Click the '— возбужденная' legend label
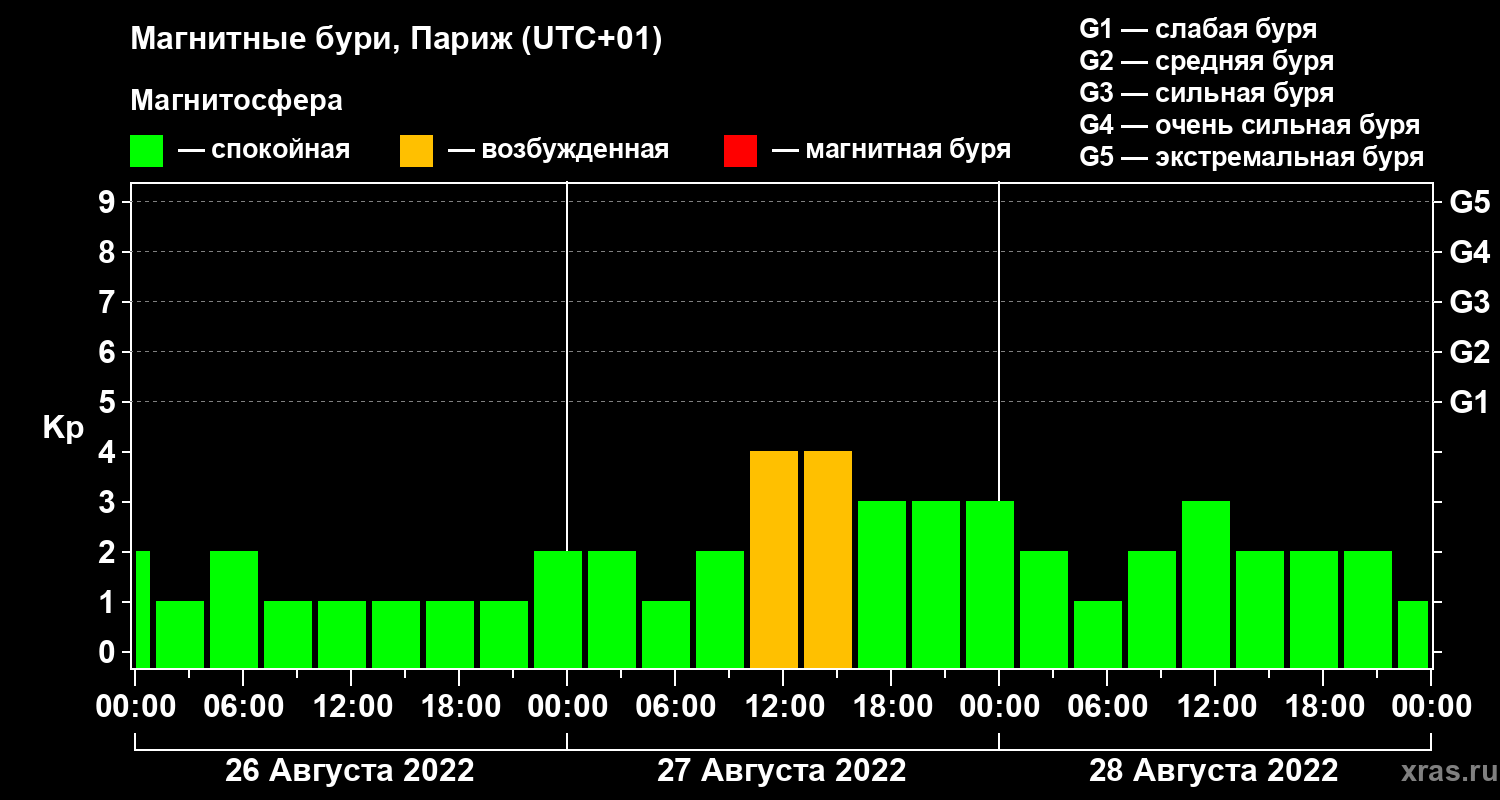This screenshot has height=800, width=1500. coord(558,151)
